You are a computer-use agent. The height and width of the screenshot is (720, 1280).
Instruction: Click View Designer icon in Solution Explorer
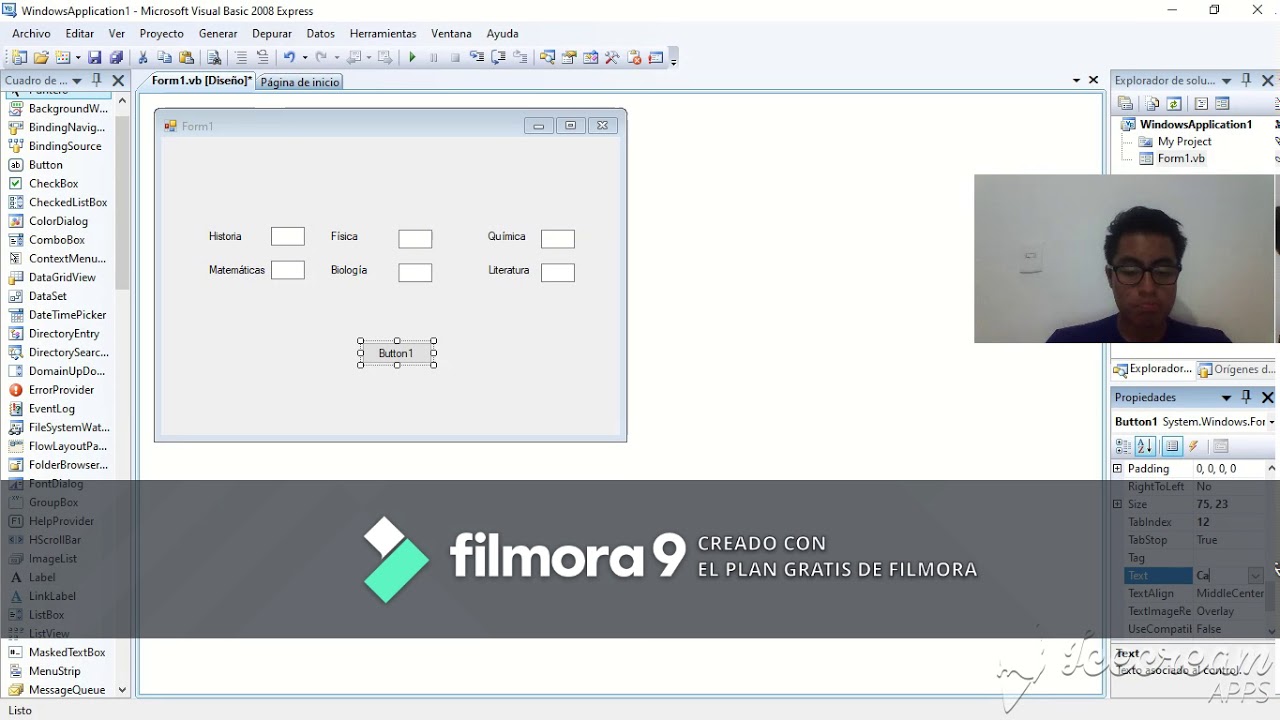click(x=1222, y=104)
